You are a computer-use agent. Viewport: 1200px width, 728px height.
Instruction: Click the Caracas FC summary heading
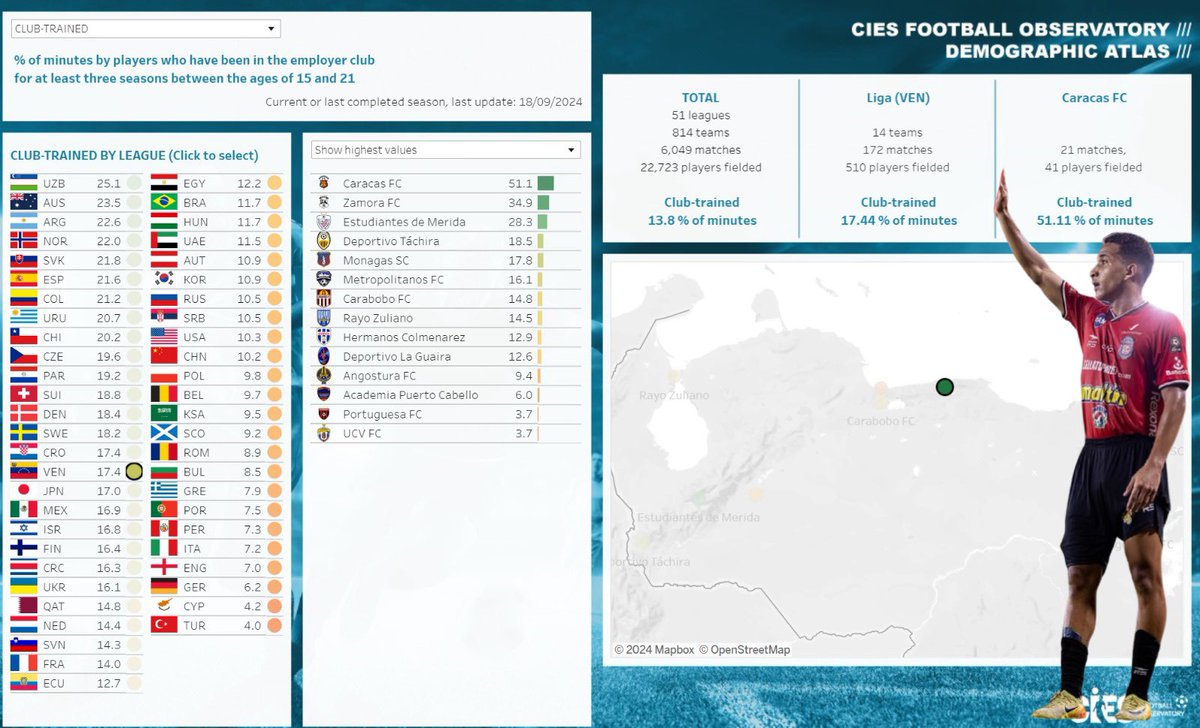click(1094, 98)
